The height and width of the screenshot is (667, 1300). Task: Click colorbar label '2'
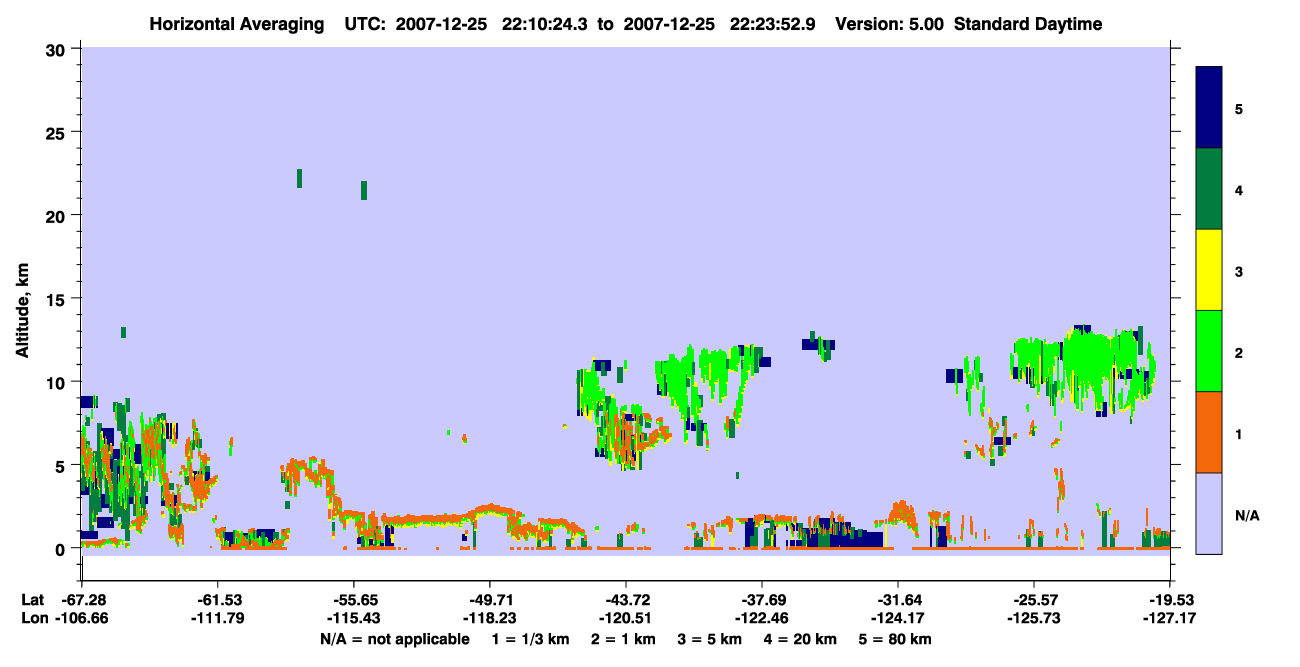(x=1239, y=352)
